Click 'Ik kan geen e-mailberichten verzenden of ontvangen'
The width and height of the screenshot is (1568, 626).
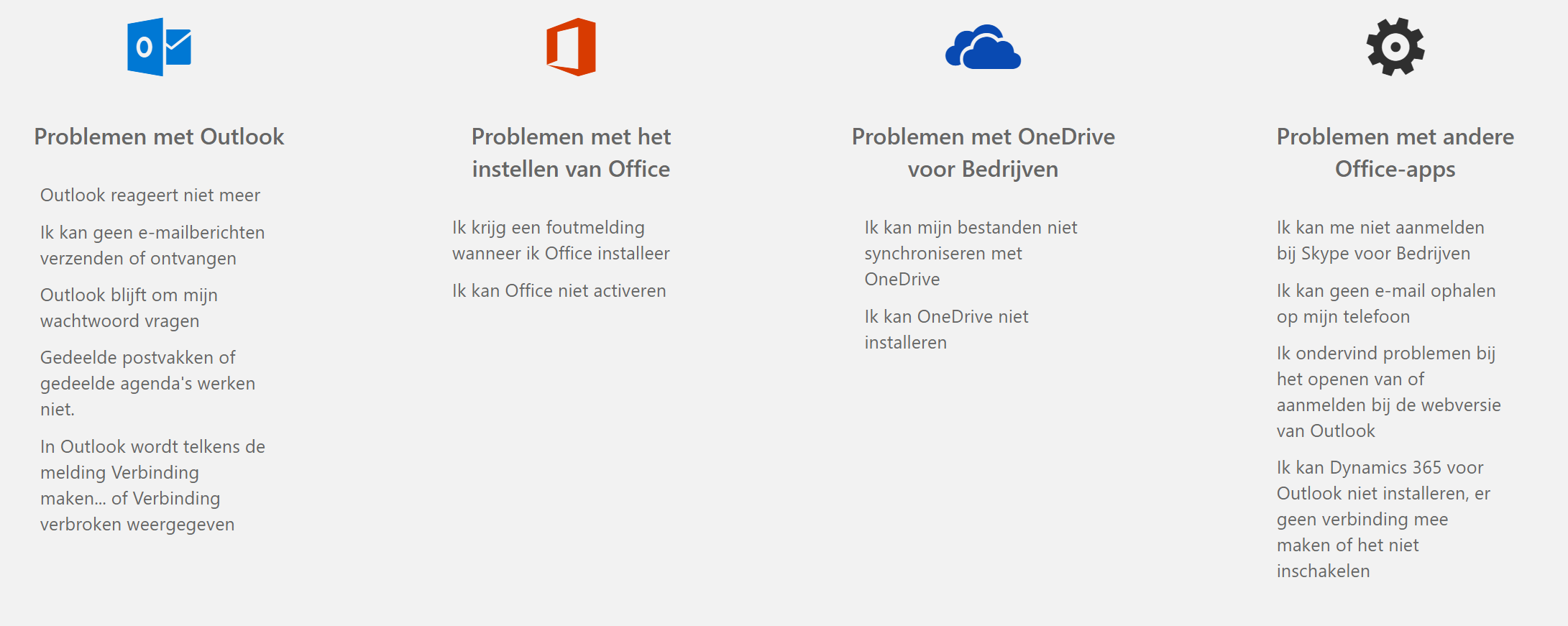tap(152, 245)
